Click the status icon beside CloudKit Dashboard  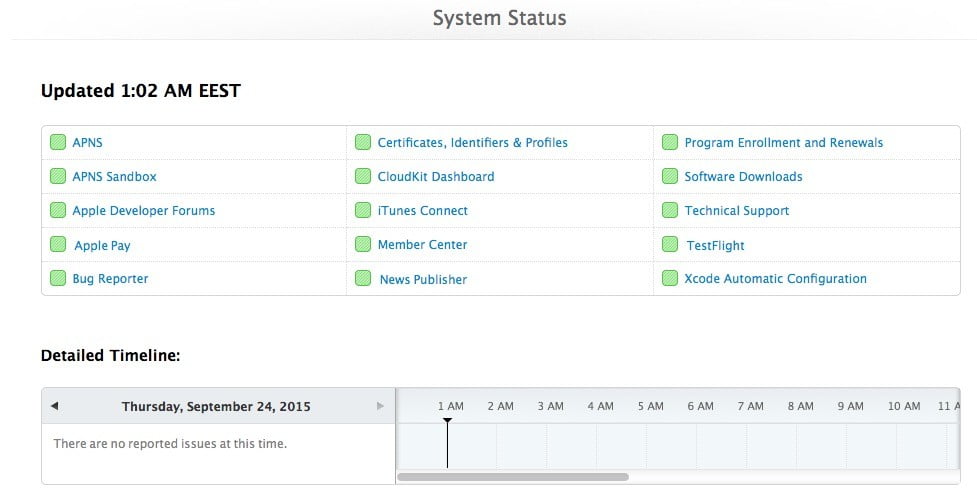[363, 177]
